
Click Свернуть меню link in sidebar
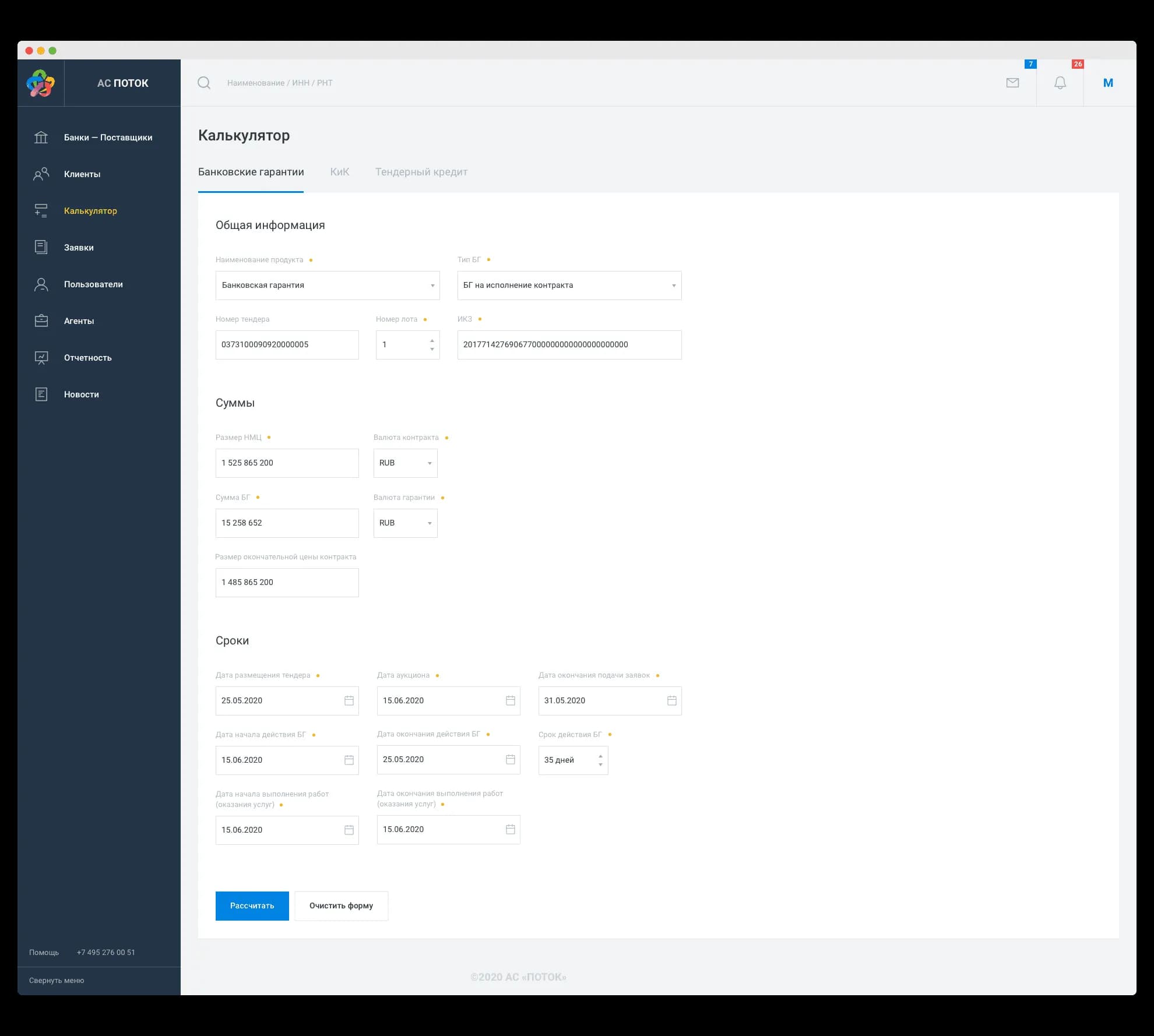57,981
